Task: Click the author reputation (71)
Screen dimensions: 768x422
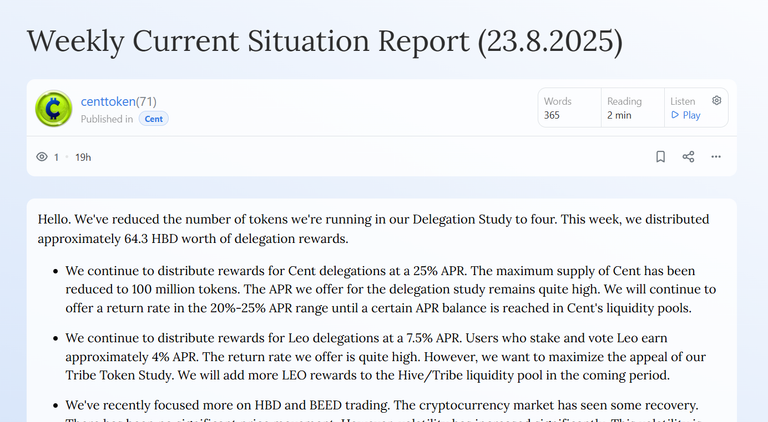Action: pyautogui.click(x=146, y=101)
